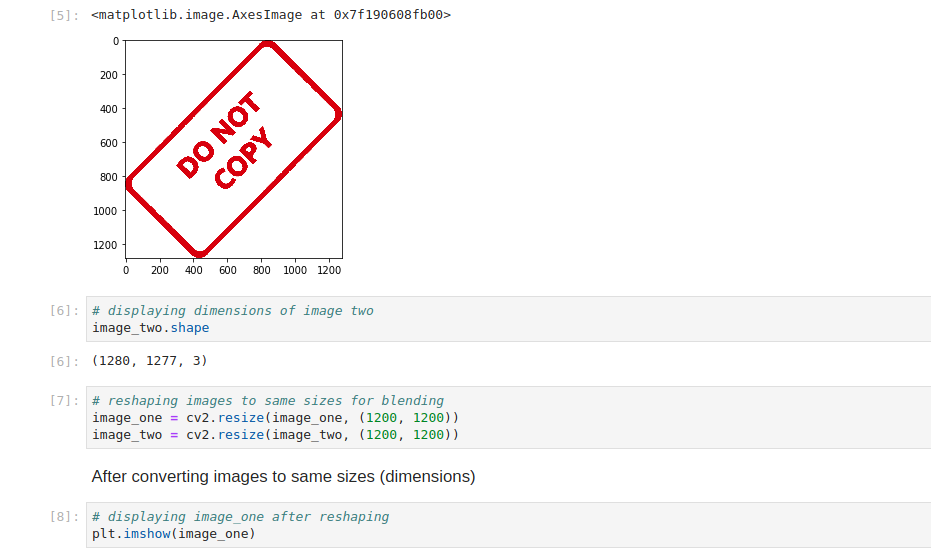931x559 pixels.
Task: Select the 'After converting images' markdown cell
Action: coord(283,476)
